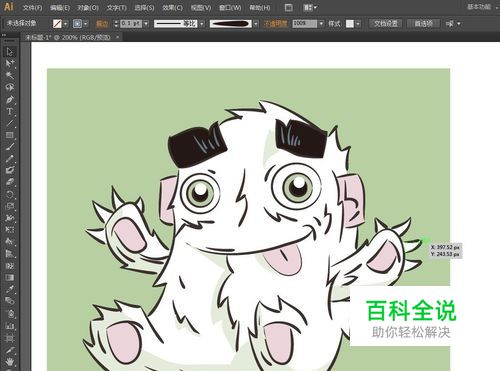Click the 首选项 button
This screenshot has width=500, height=371.
tap(424, 24)
